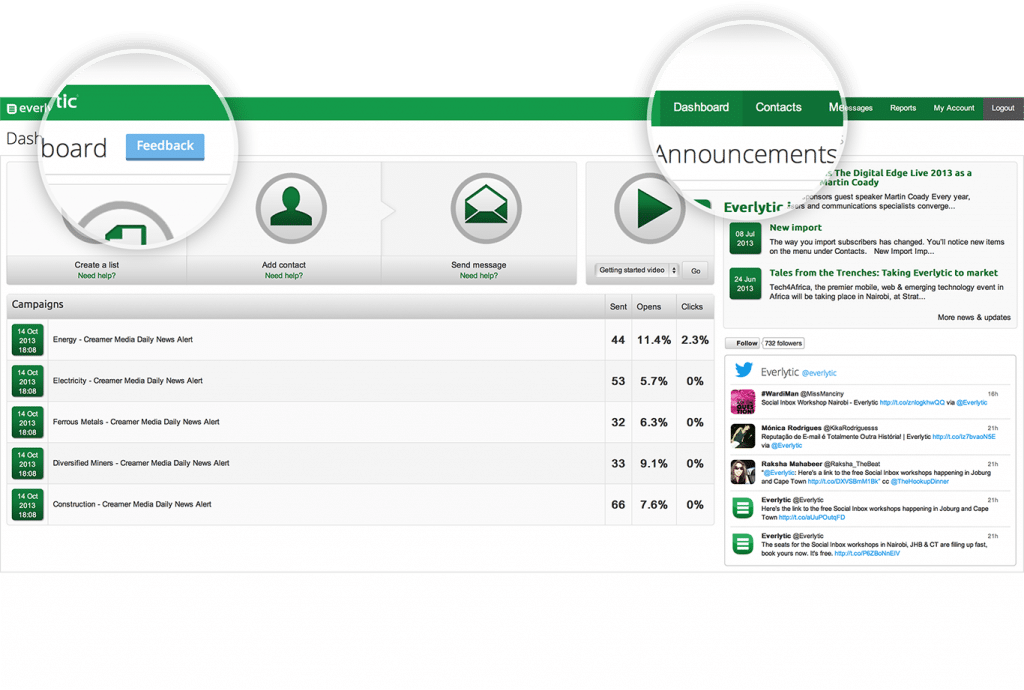The width and height of the screenshot is (1024, 690).
Task: Open Diversified Miners - Creamer Media Daily News Alert
Action: (x=141, y=463)
